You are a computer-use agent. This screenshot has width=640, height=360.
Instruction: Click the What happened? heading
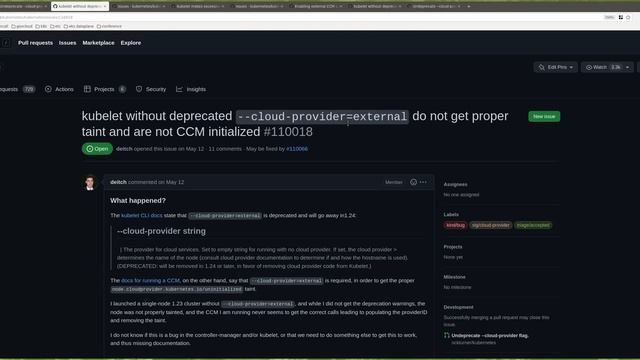[138, 200]
